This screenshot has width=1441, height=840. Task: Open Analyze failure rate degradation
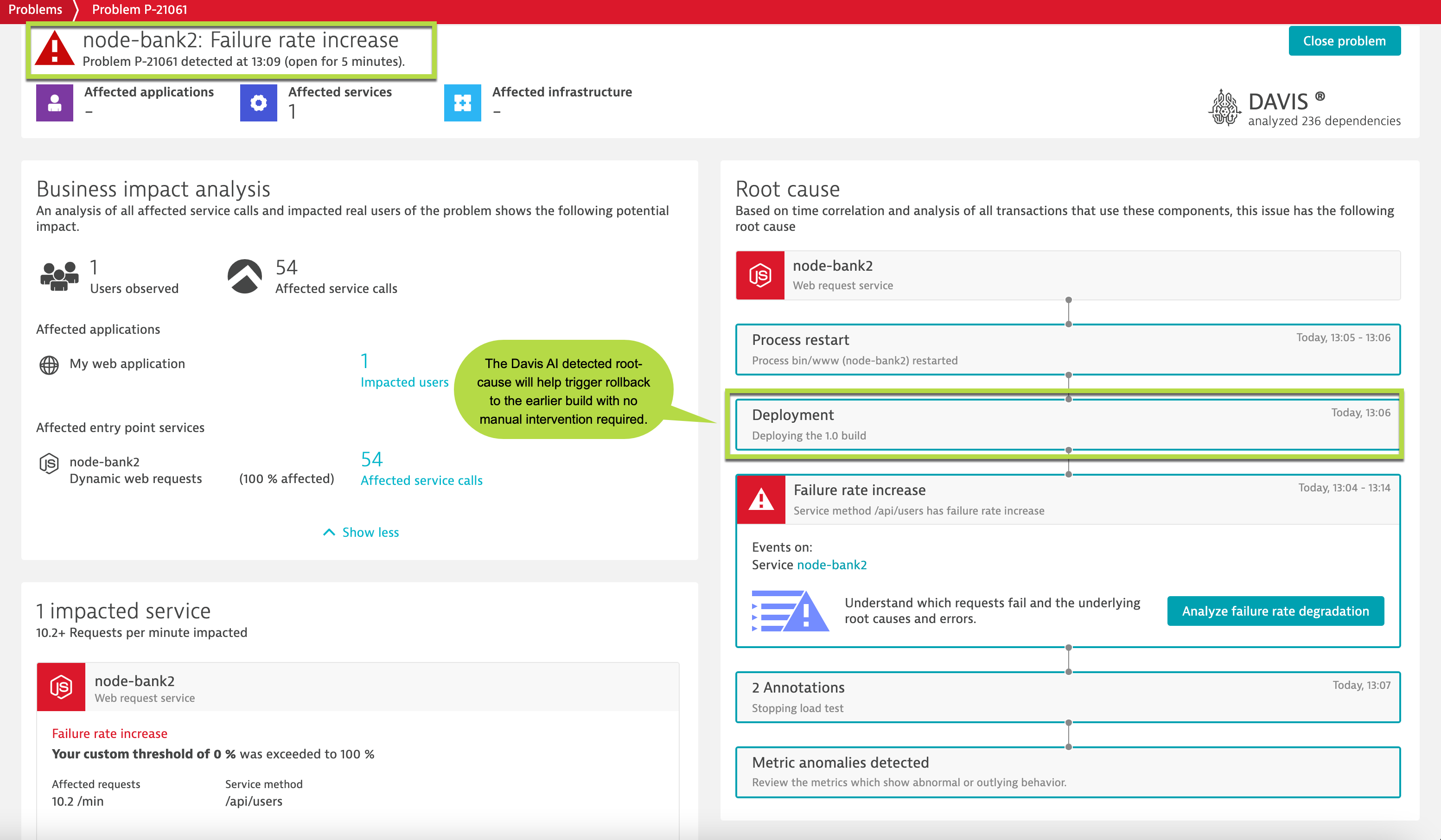[1275, 611]
